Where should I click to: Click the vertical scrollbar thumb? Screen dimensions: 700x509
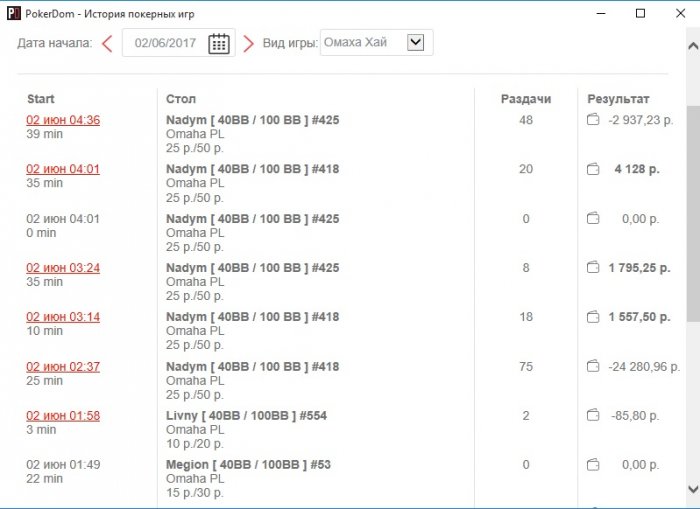(693, 213)
